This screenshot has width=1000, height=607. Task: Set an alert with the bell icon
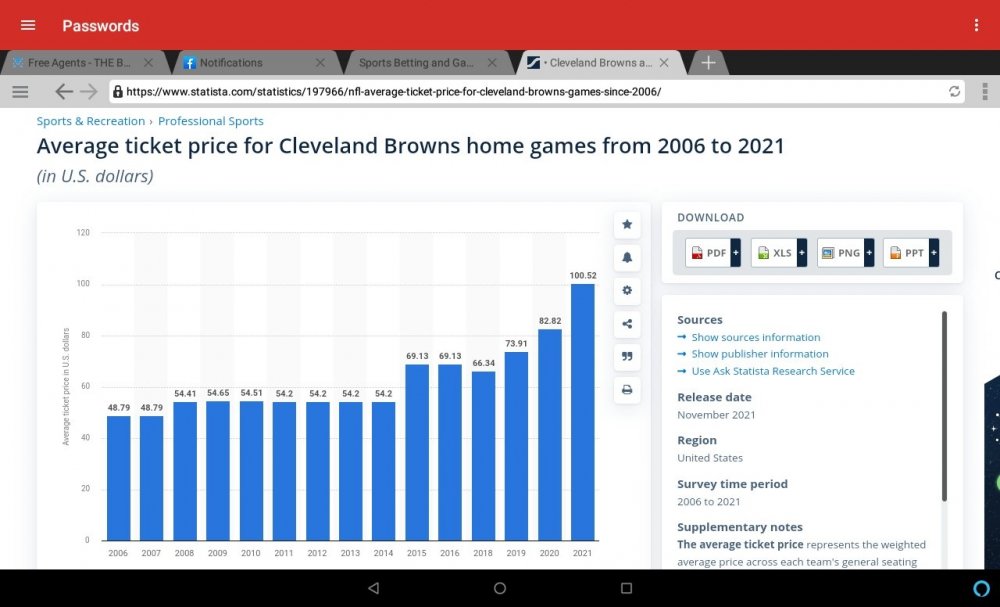pos(627,258)
